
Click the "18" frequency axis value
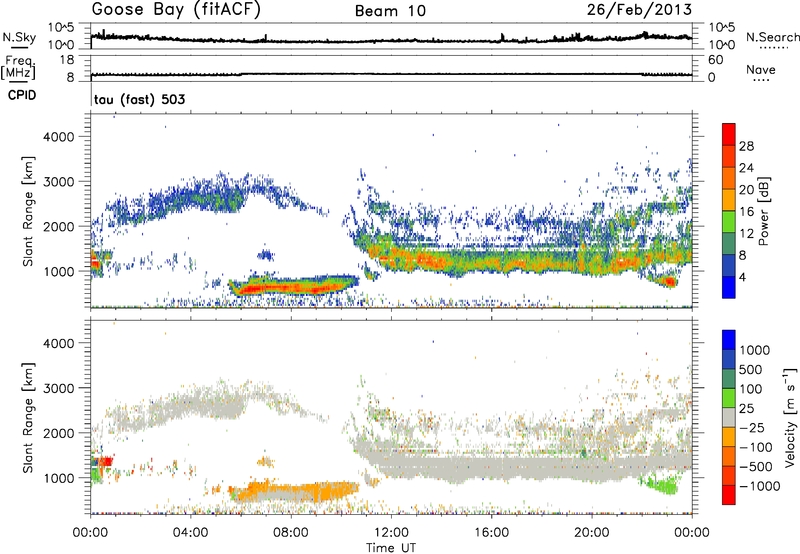[67, 60]
